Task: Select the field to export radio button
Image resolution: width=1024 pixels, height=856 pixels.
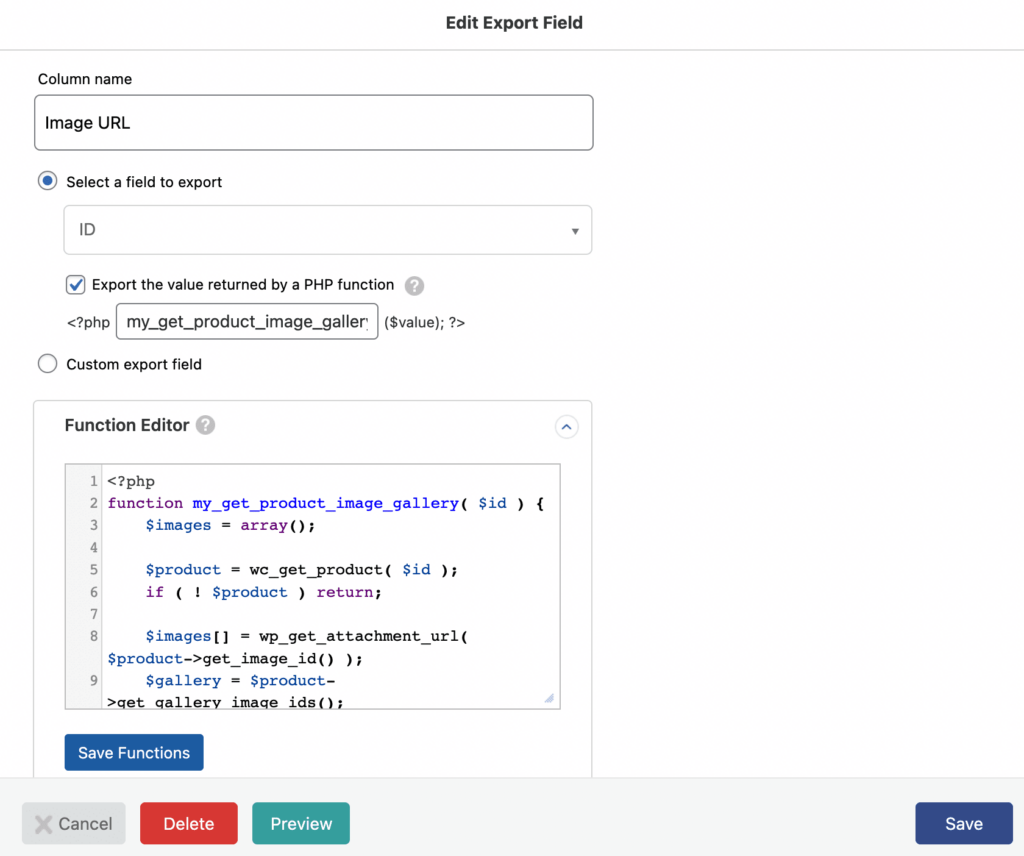Action: (x=47, y=180)
